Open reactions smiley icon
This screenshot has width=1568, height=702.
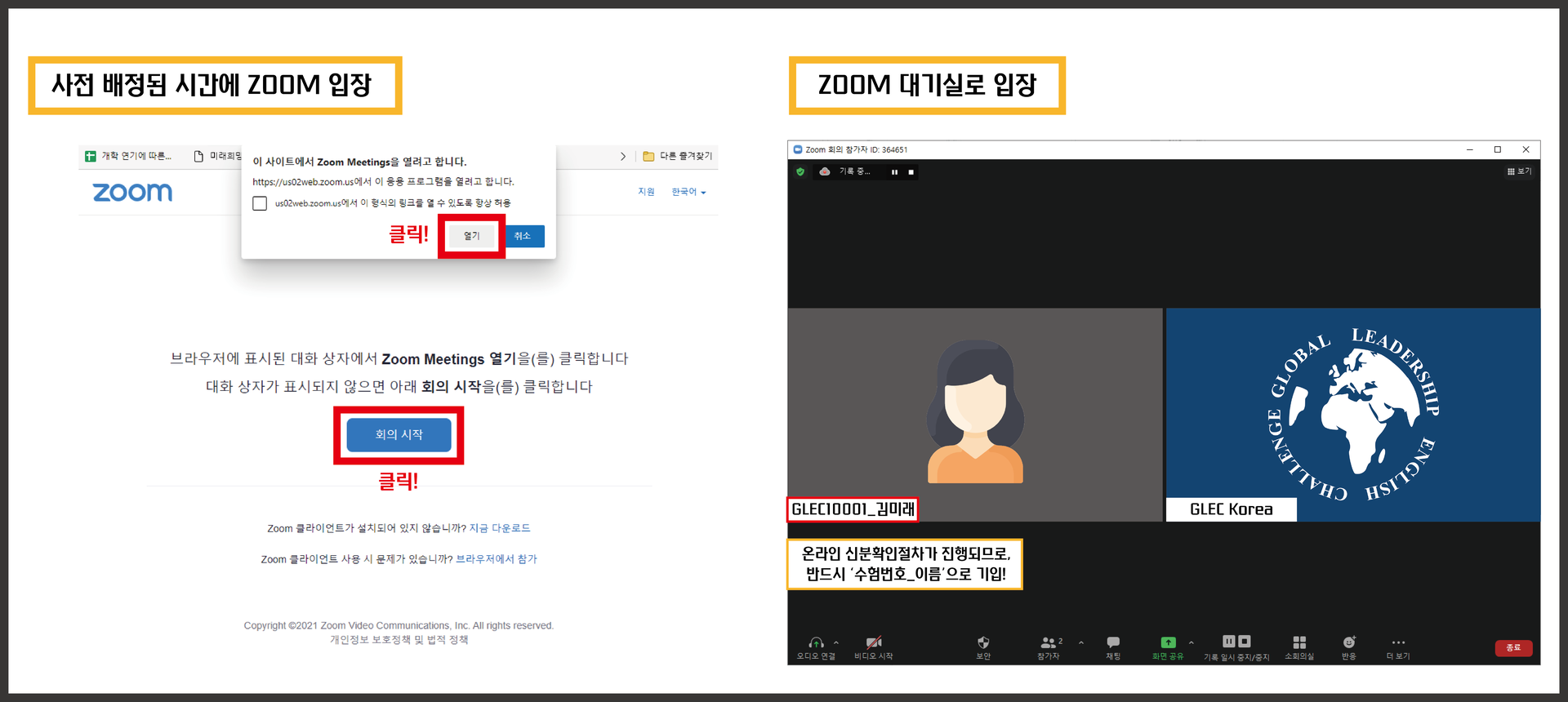point(1349,642)
